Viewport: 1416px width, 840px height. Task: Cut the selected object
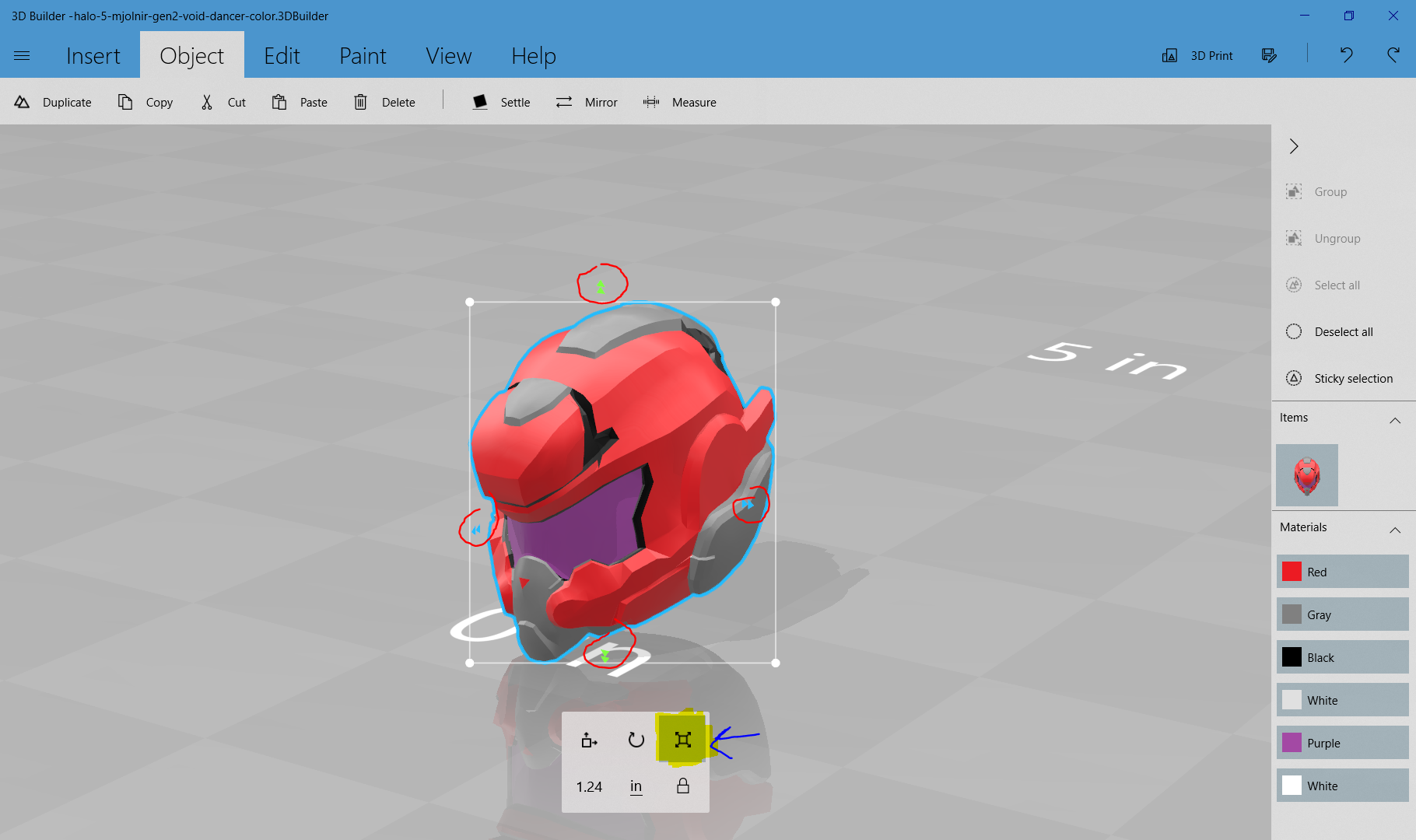tap(223, 102)
